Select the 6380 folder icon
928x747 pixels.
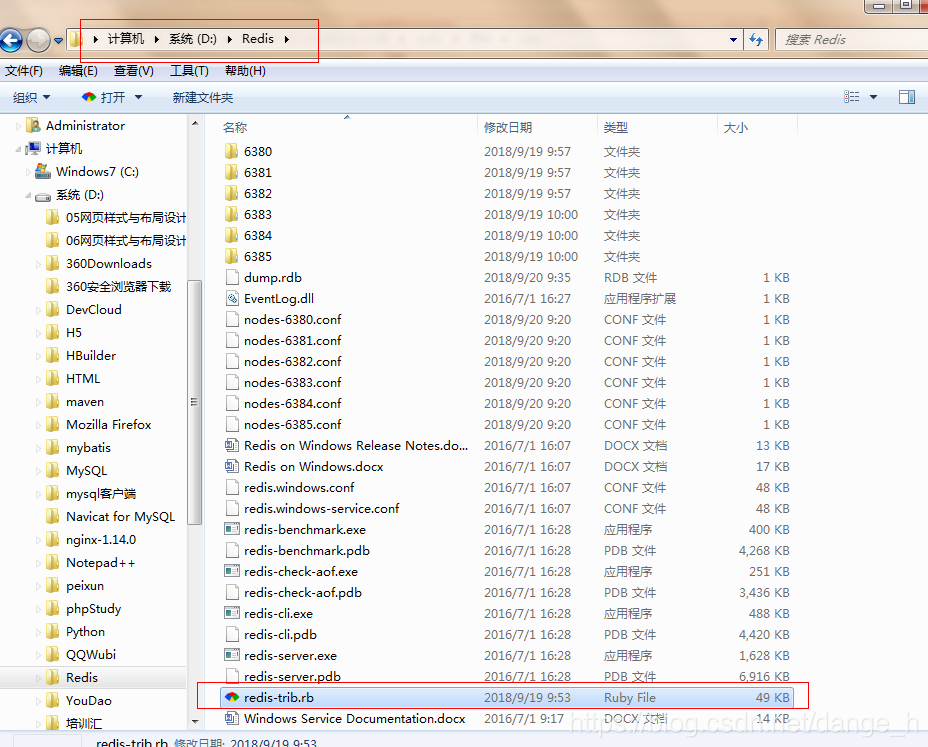click(x=232, y=151)
